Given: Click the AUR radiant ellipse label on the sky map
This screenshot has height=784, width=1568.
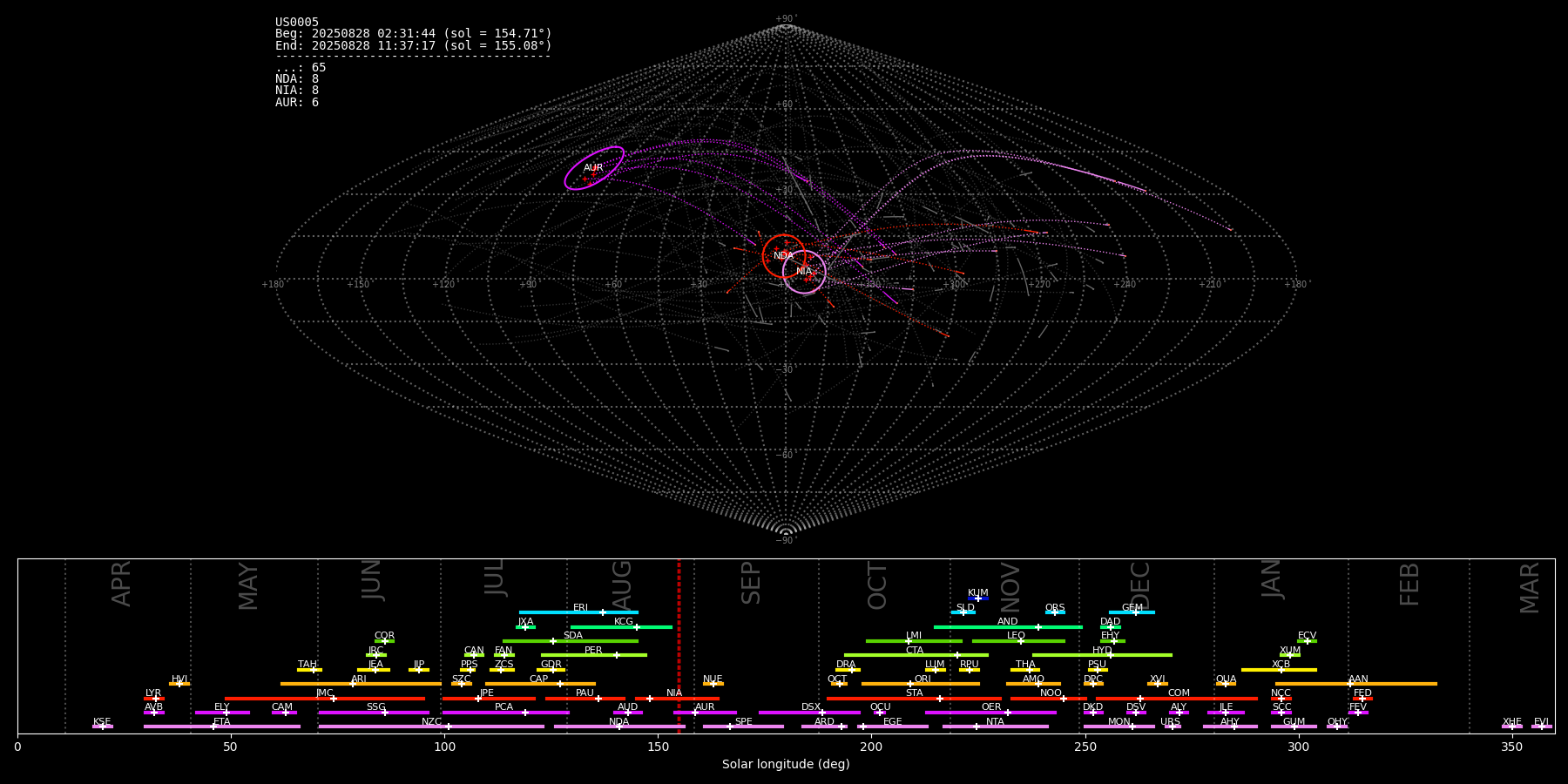Looking at the screenshot, I should (593, 168).
